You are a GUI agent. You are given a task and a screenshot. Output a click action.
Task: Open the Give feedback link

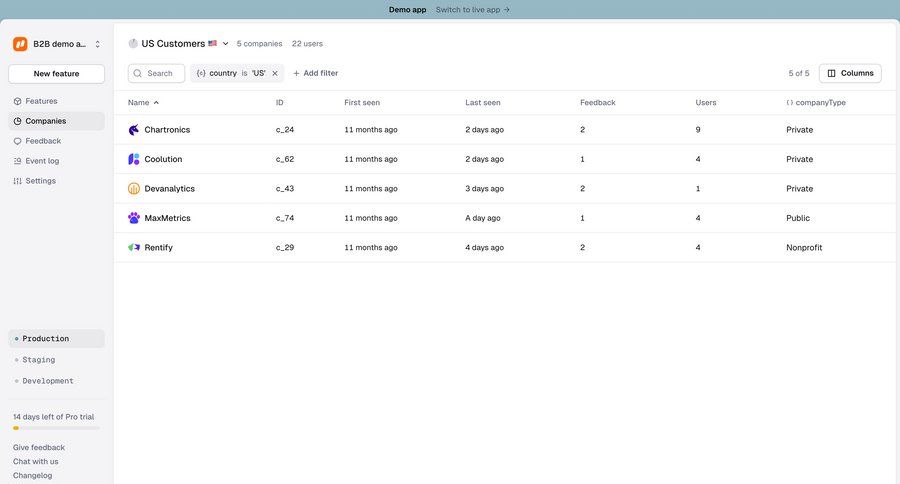[x=38, y=447]
